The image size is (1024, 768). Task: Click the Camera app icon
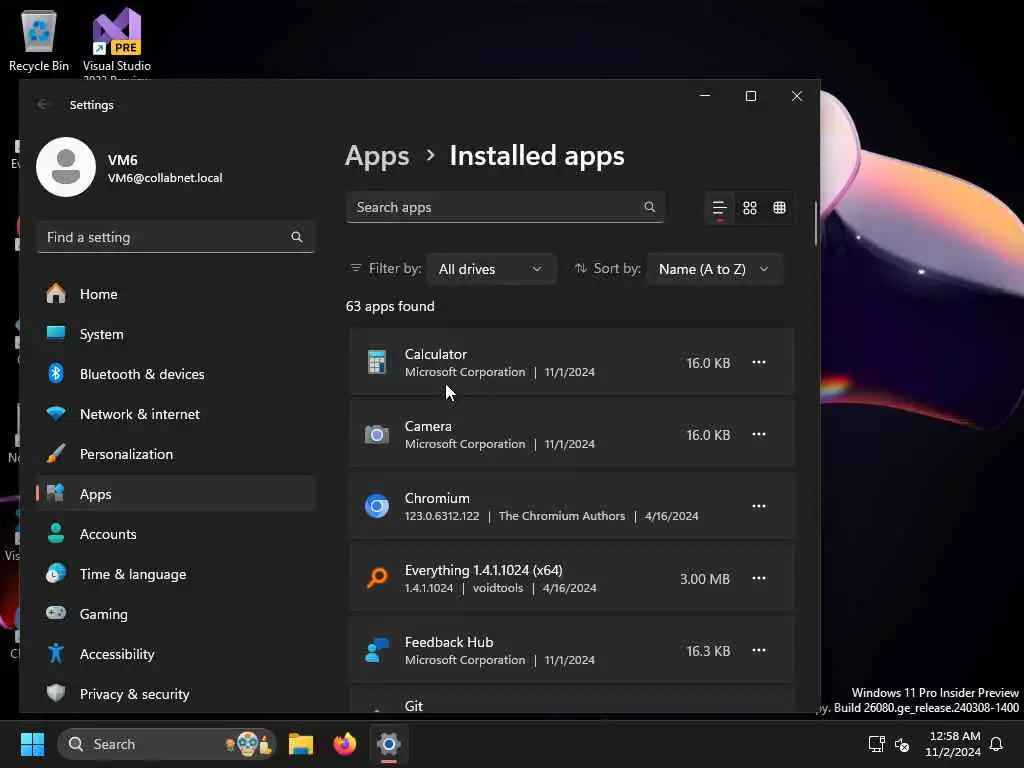(377, 434)
